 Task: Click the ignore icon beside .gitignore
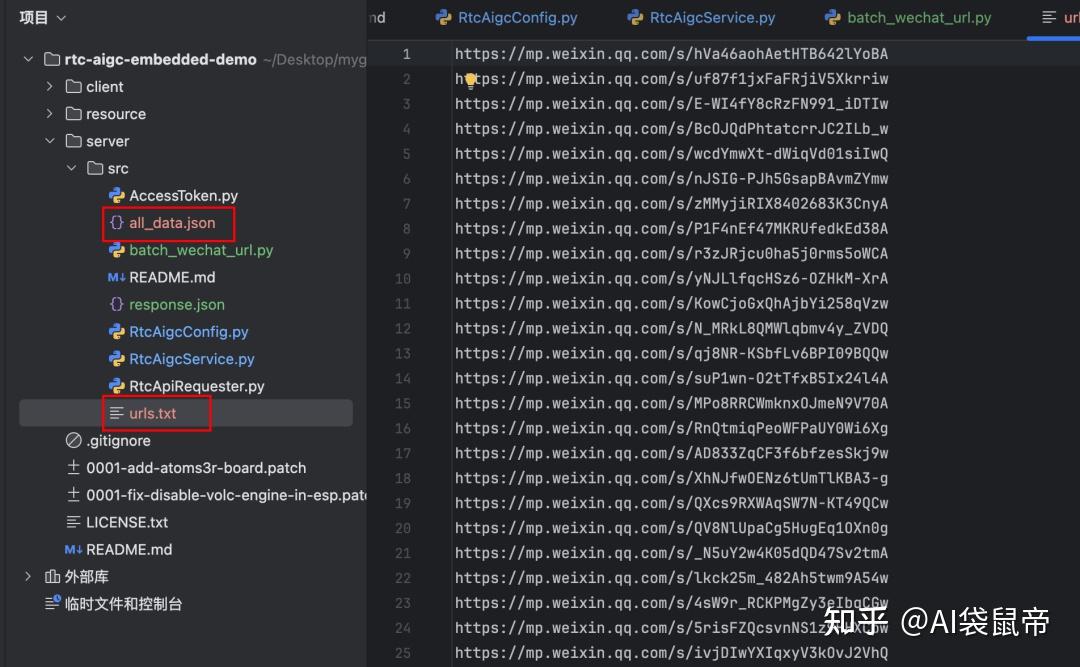(74, 440)
